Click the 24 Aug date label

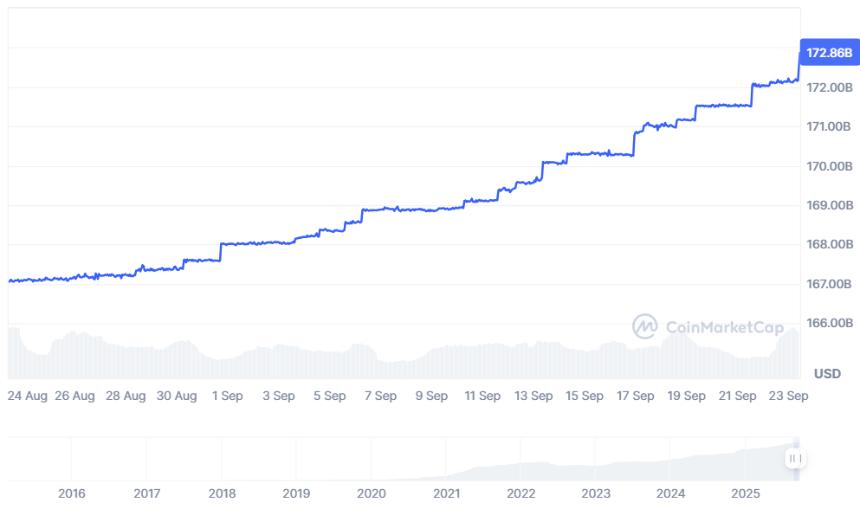[x=27, y=396]
